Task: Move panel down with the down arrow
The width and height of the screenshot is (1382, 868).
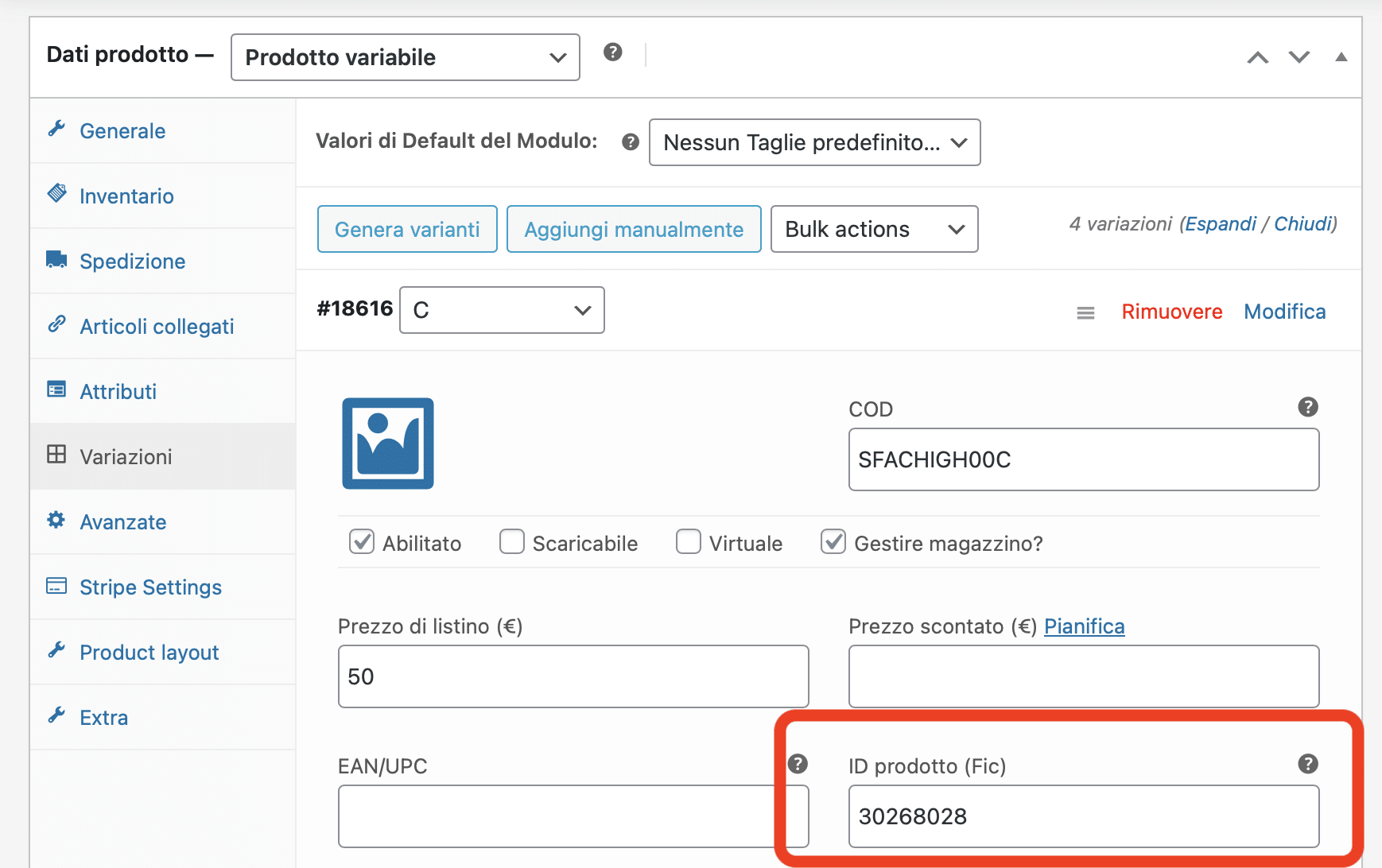Action: 1299,57
